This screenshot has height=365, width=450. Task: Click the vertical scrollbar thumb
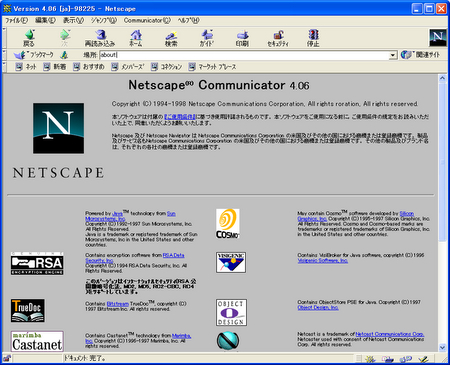click(x=442, y=162)
